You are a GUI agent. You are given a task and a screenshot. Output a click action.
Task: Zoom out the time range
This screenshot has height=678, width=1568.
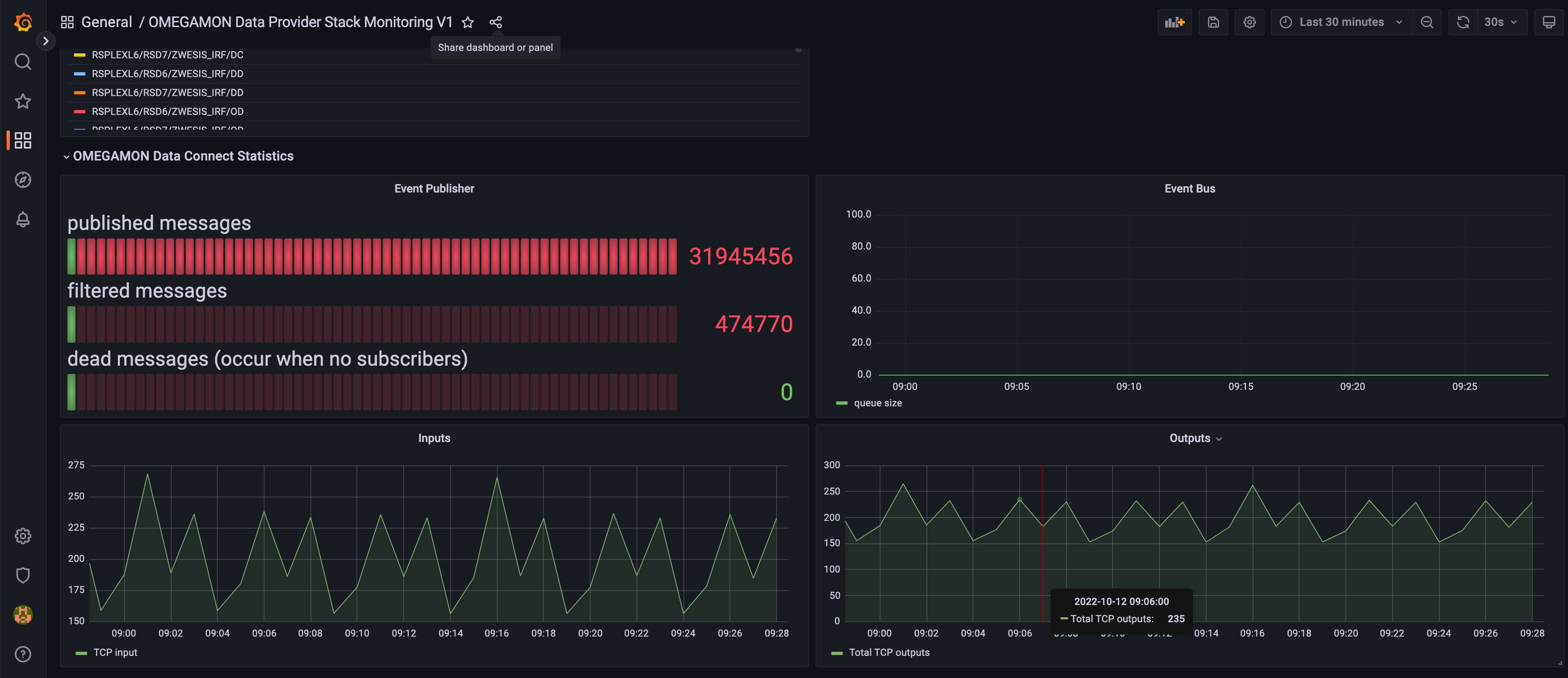(x=1426, y=23)
